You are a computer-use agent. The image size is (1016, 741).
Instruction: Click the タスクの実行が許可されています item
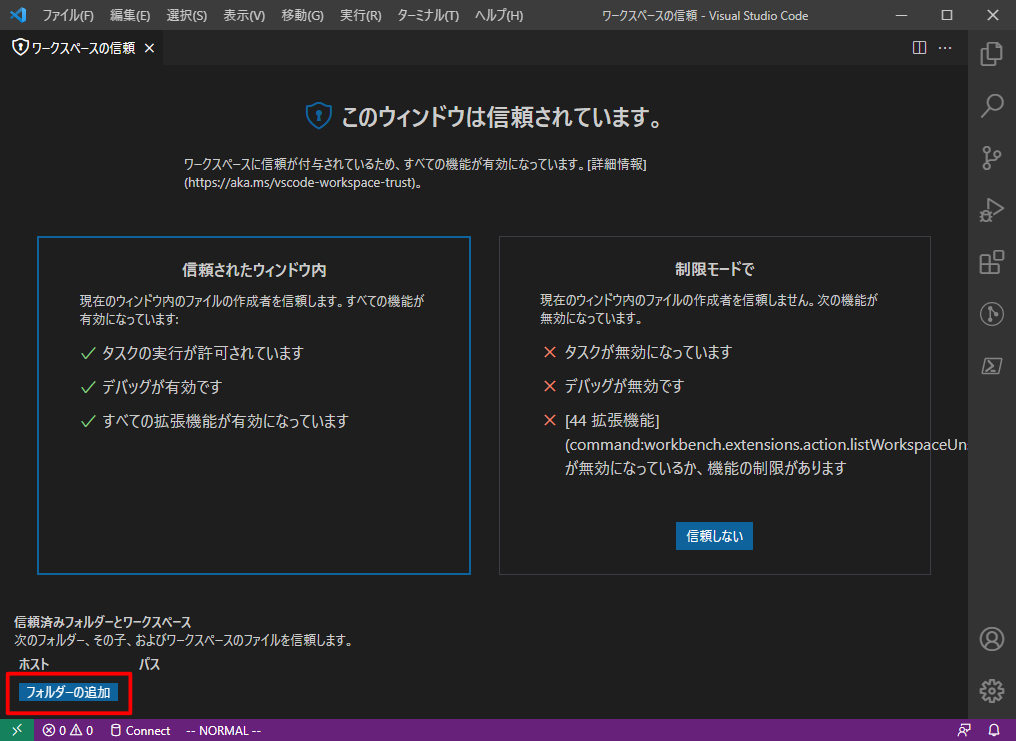coord(203,353)
